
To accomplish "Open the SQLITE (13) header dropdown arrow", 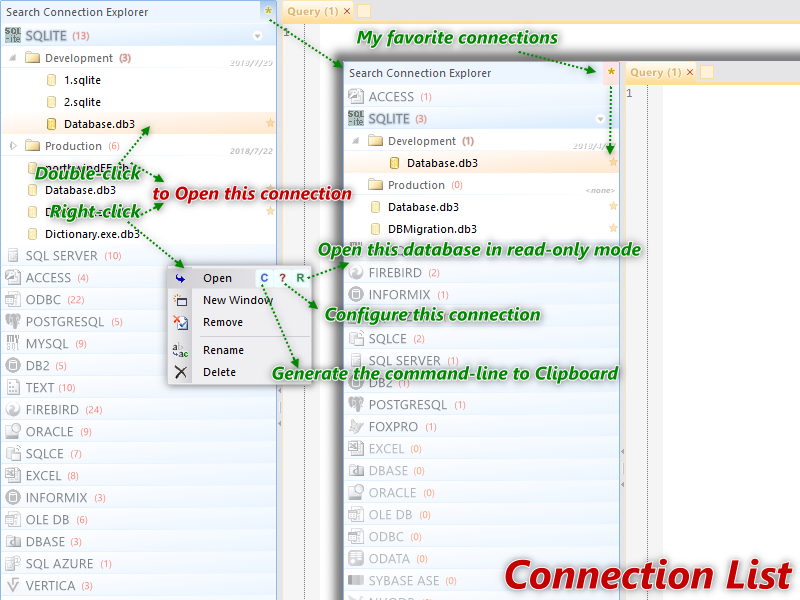I will [258, 36].
